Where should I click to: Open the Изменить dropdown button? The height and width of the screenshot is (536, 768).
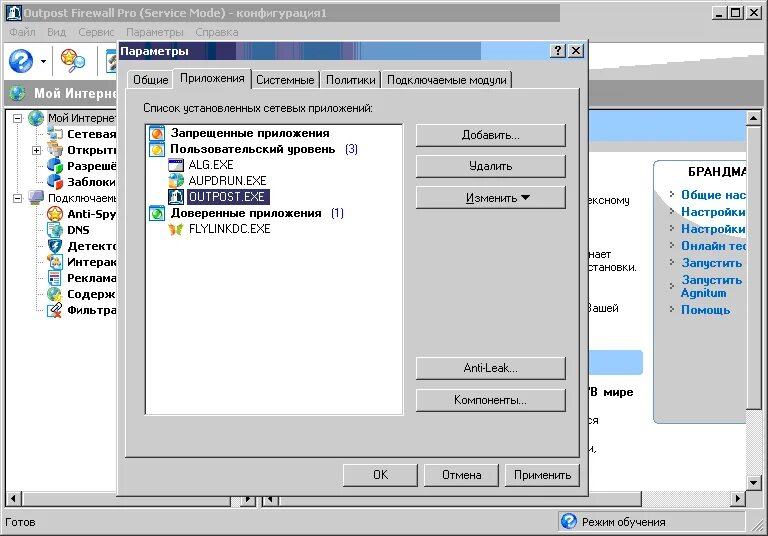coord(491,198)
